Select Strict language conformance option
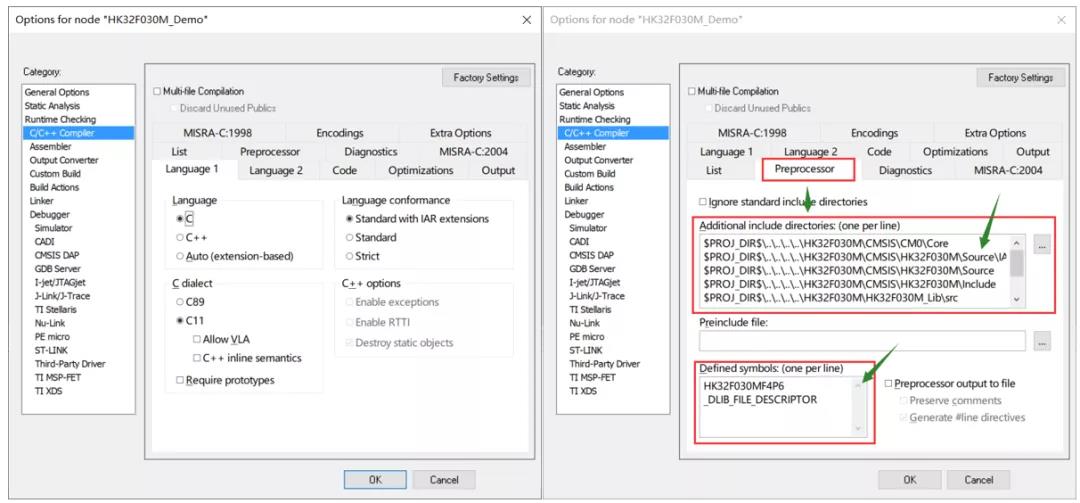 point(349,256)
